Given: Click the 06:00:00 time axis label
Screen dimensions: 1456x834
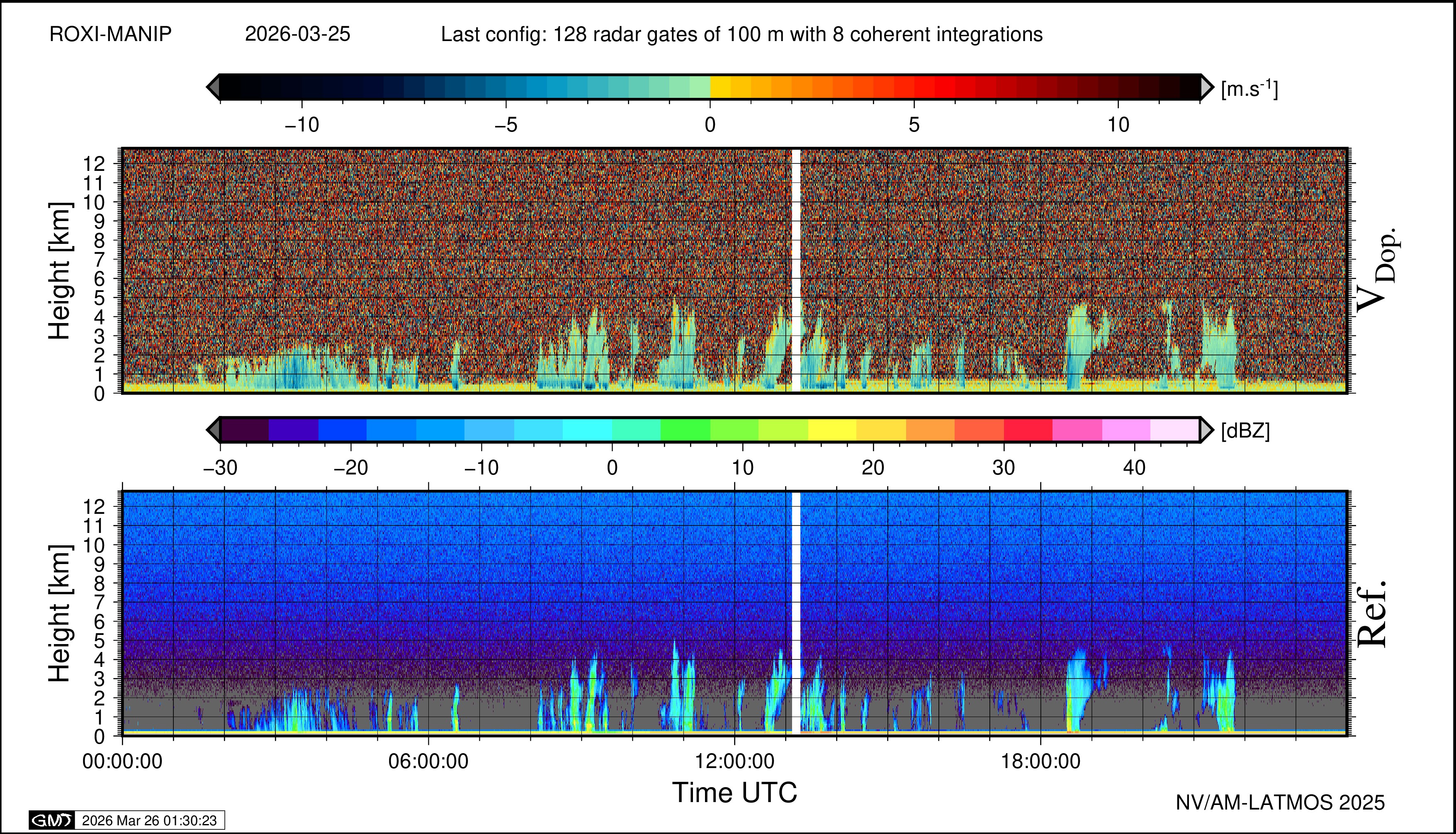Looking at the screenshot, I should (428, 762).
